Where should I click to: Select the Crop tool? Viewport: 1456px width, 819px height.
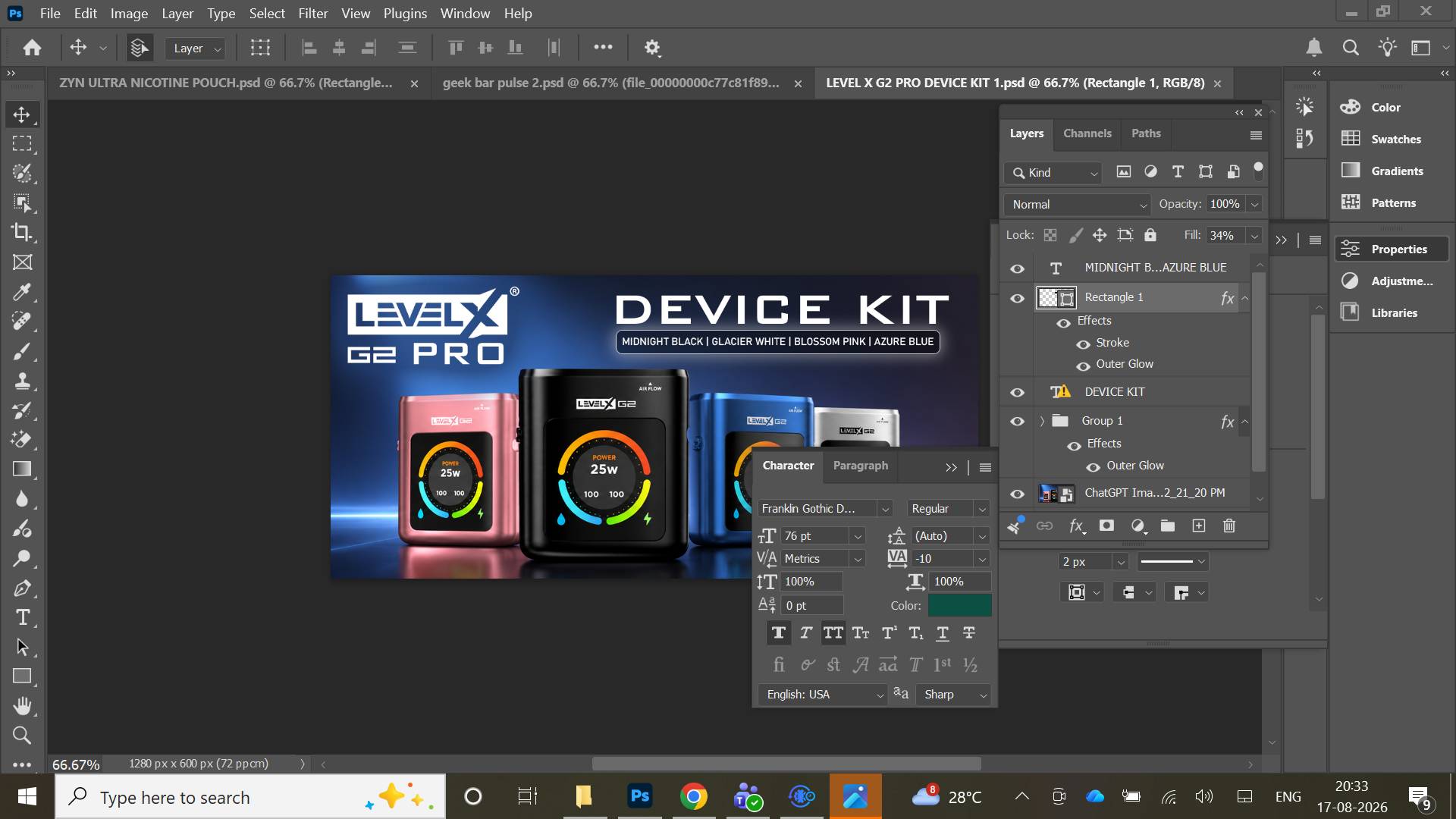pos(22,232)
